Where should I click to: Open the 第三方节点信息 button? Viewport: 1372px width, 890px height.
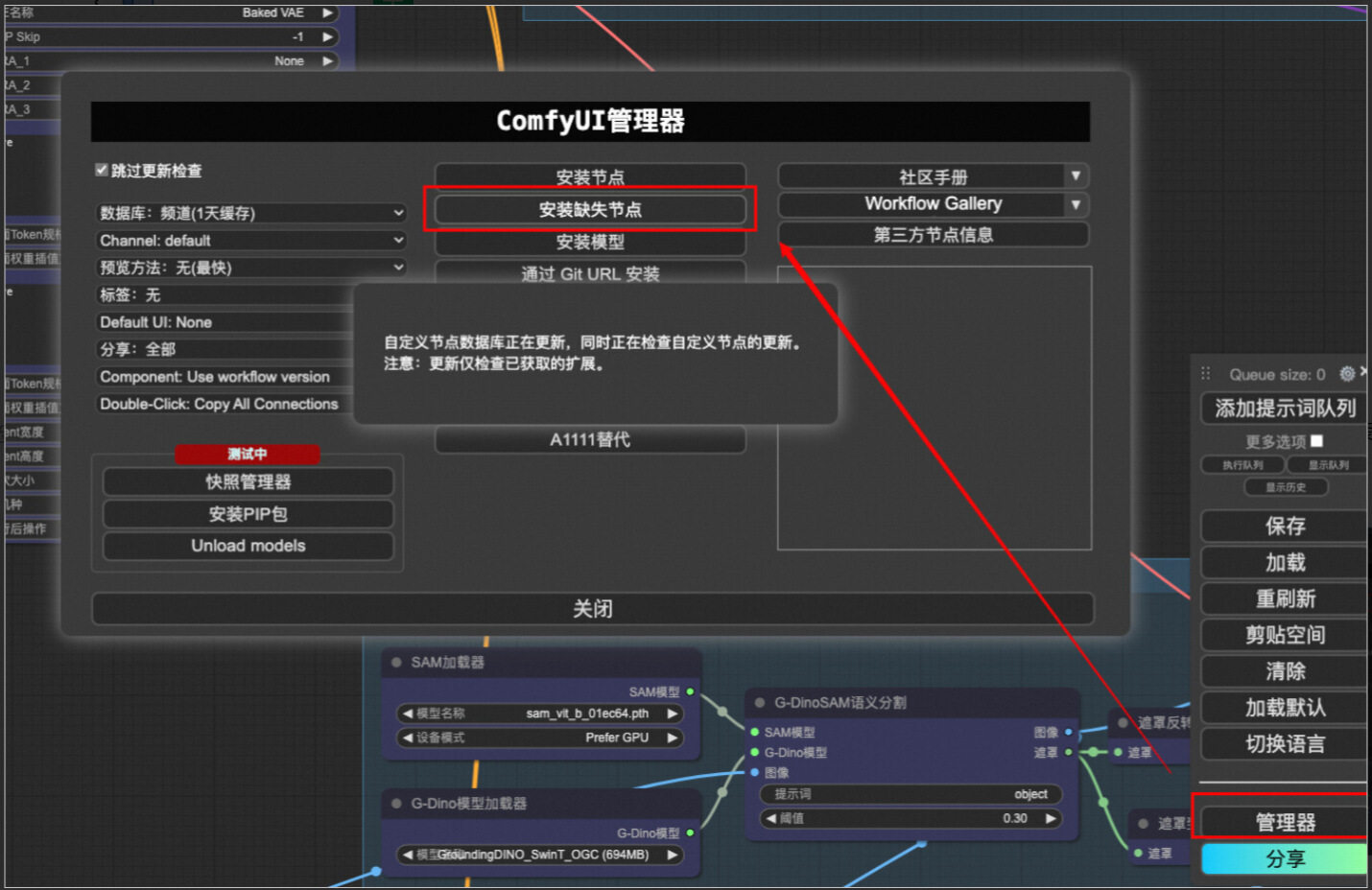tap(934, 235)
